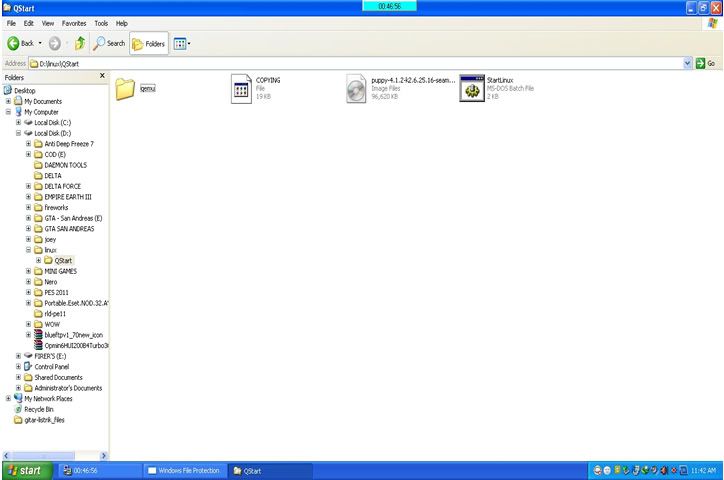724x480 pixels.
Task: Select Administrator's Documents in tree
Action: [x=68, y=388]
